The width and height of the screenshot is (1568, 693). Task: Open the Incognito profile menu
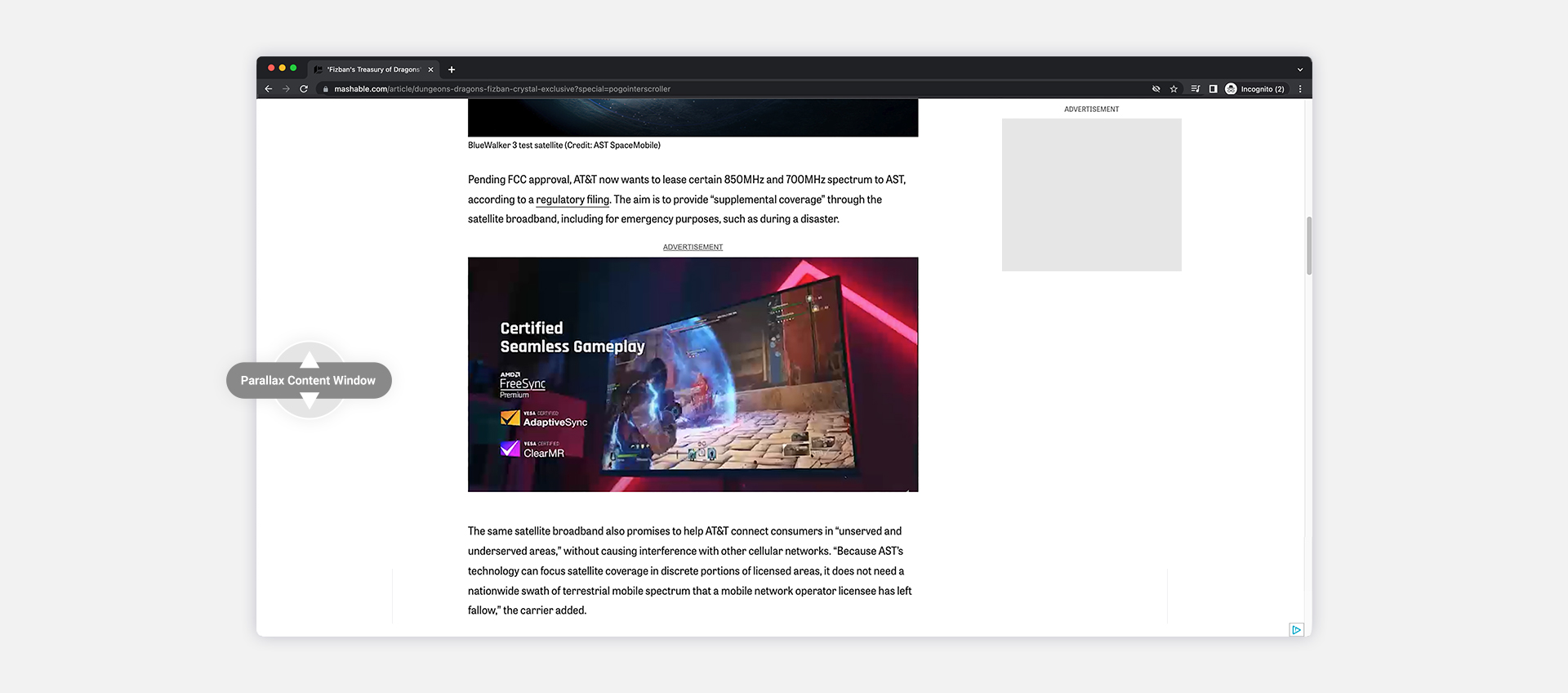(x=1255, y=89)
